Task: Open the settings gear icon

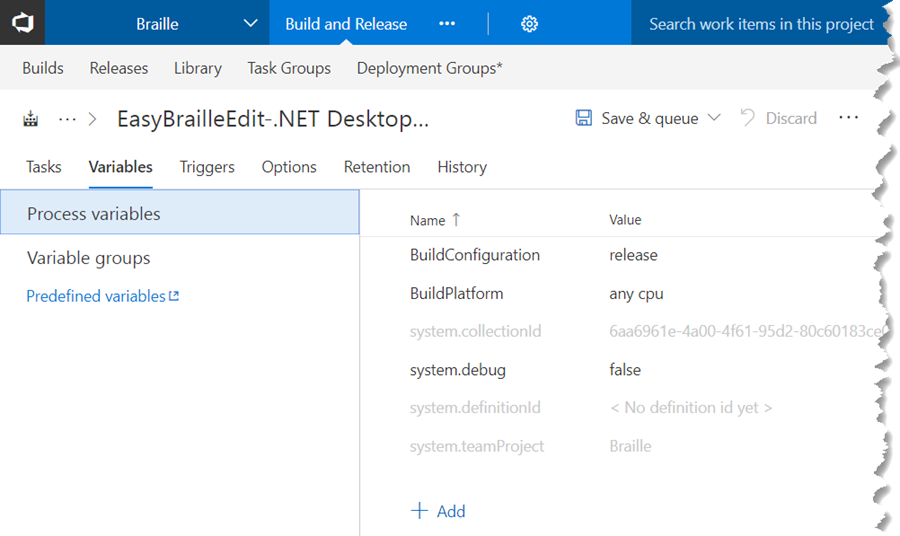Action: coord(530,24)
